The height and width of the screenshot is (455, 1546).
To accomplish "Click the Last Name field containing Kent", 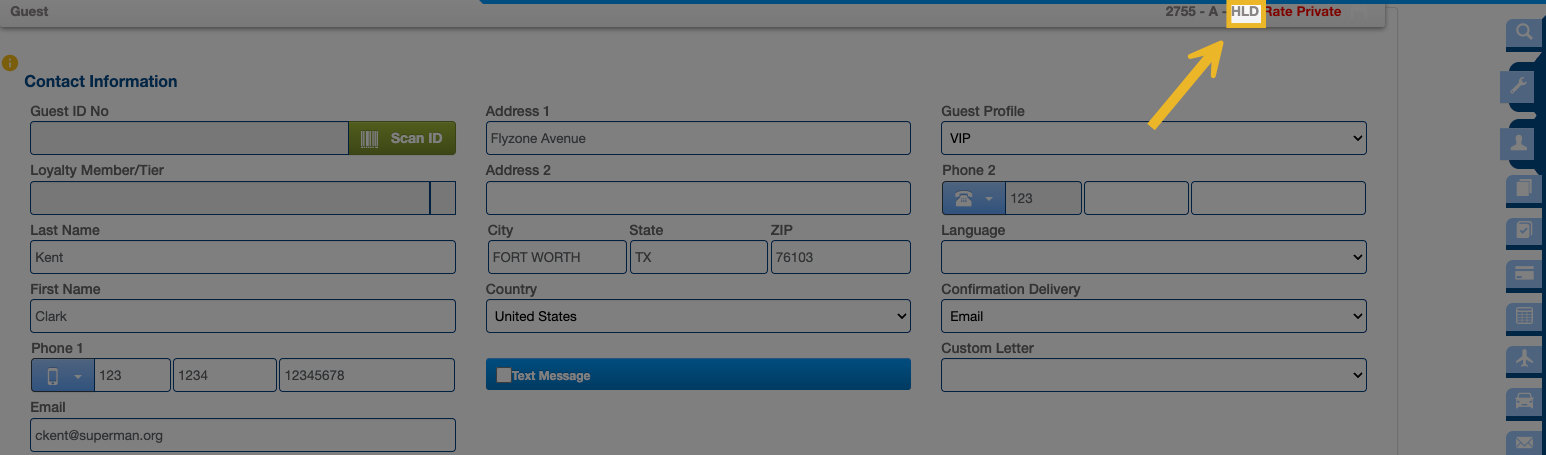I will pyautogui.click(x=242, y=257).
